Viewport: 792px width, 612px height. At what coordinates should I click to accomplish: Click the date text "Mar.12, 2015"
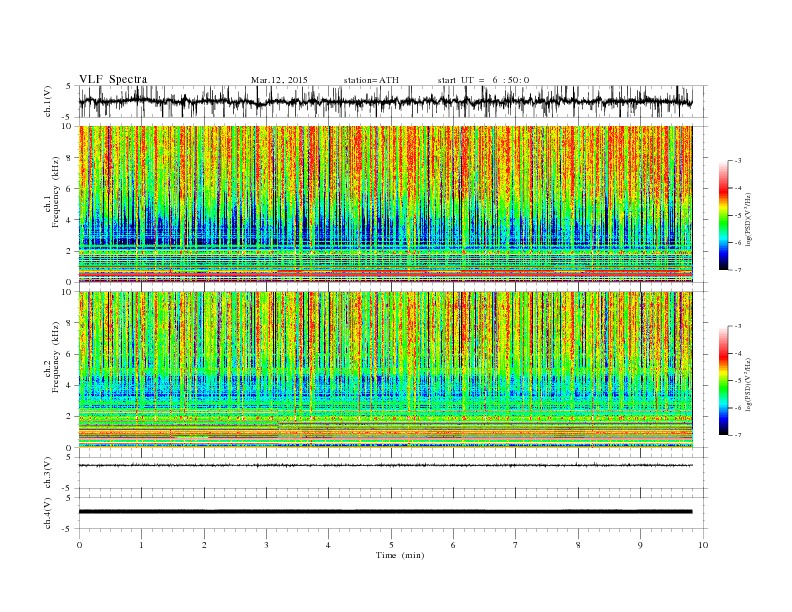pyautogui.click(x=279, y=80)
